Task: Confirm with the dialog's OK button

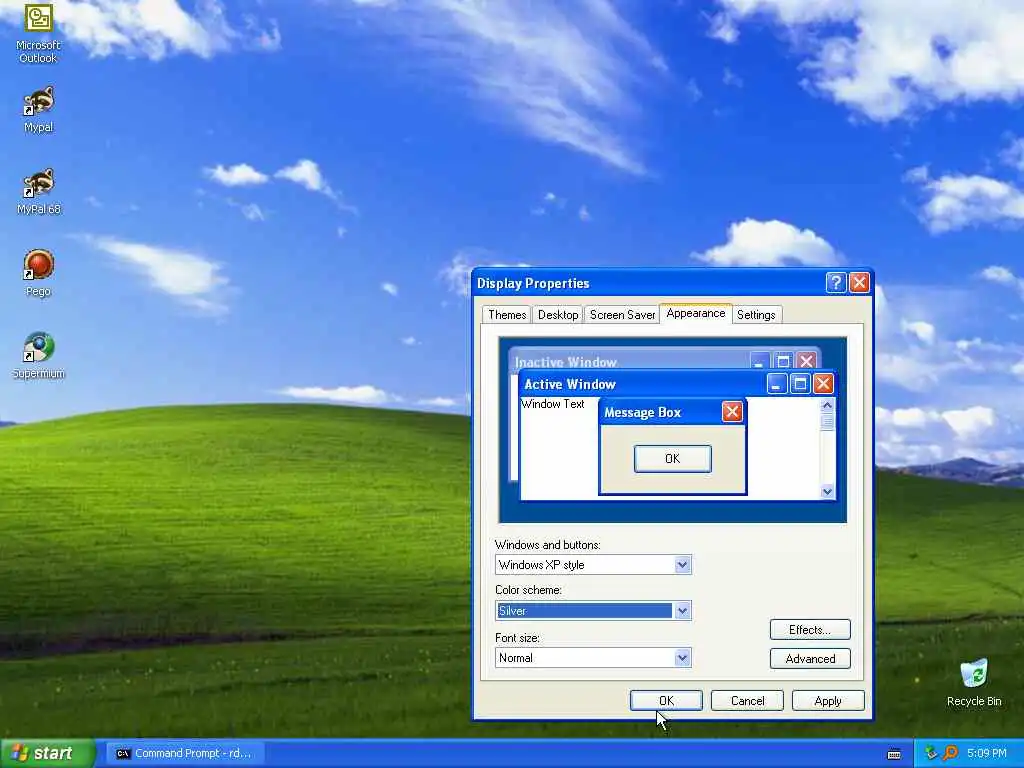Action: (666, 701)
